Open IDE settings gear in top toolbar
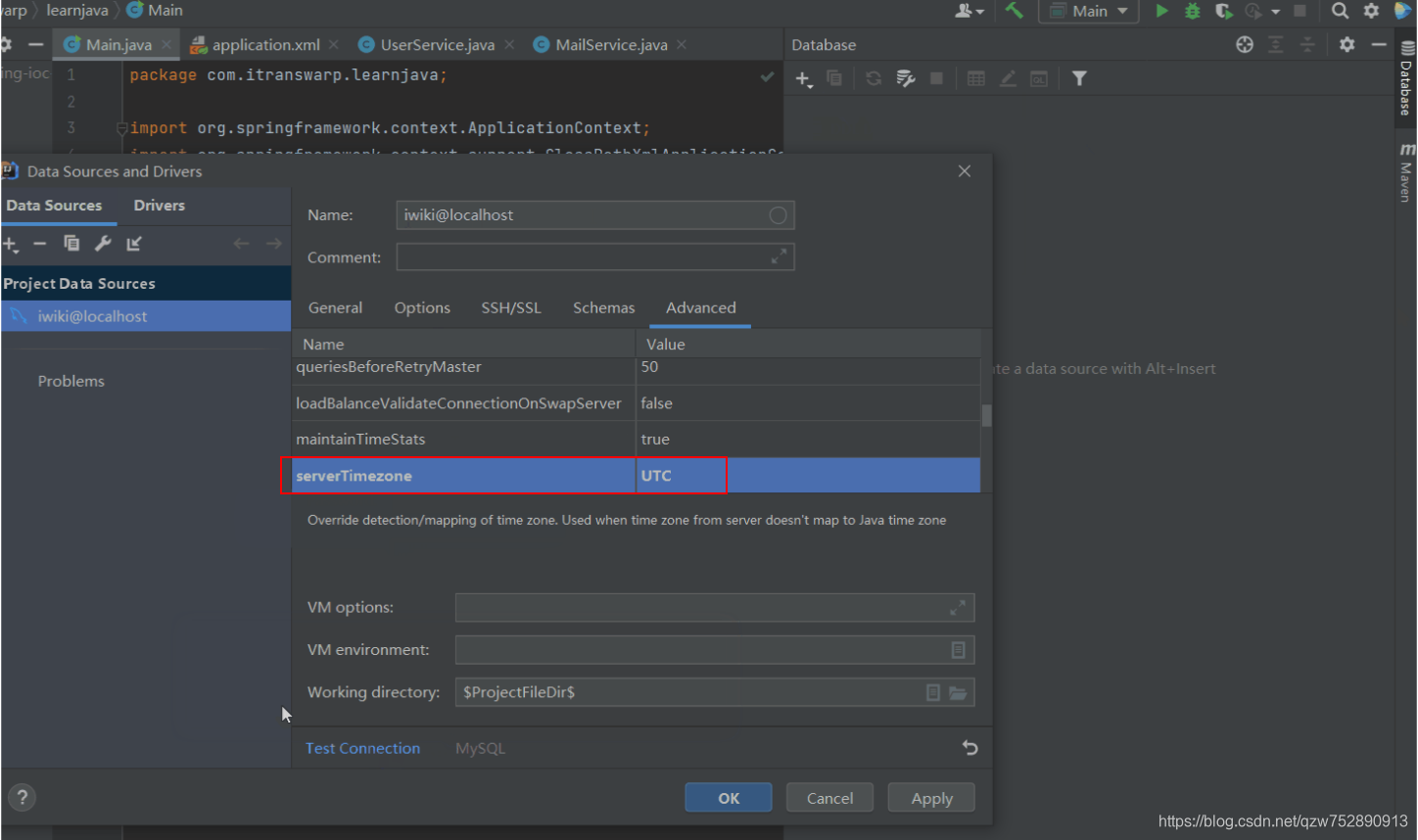Image resolution: width=1418 pixels, height=840 pixels. pos(1371,11)
